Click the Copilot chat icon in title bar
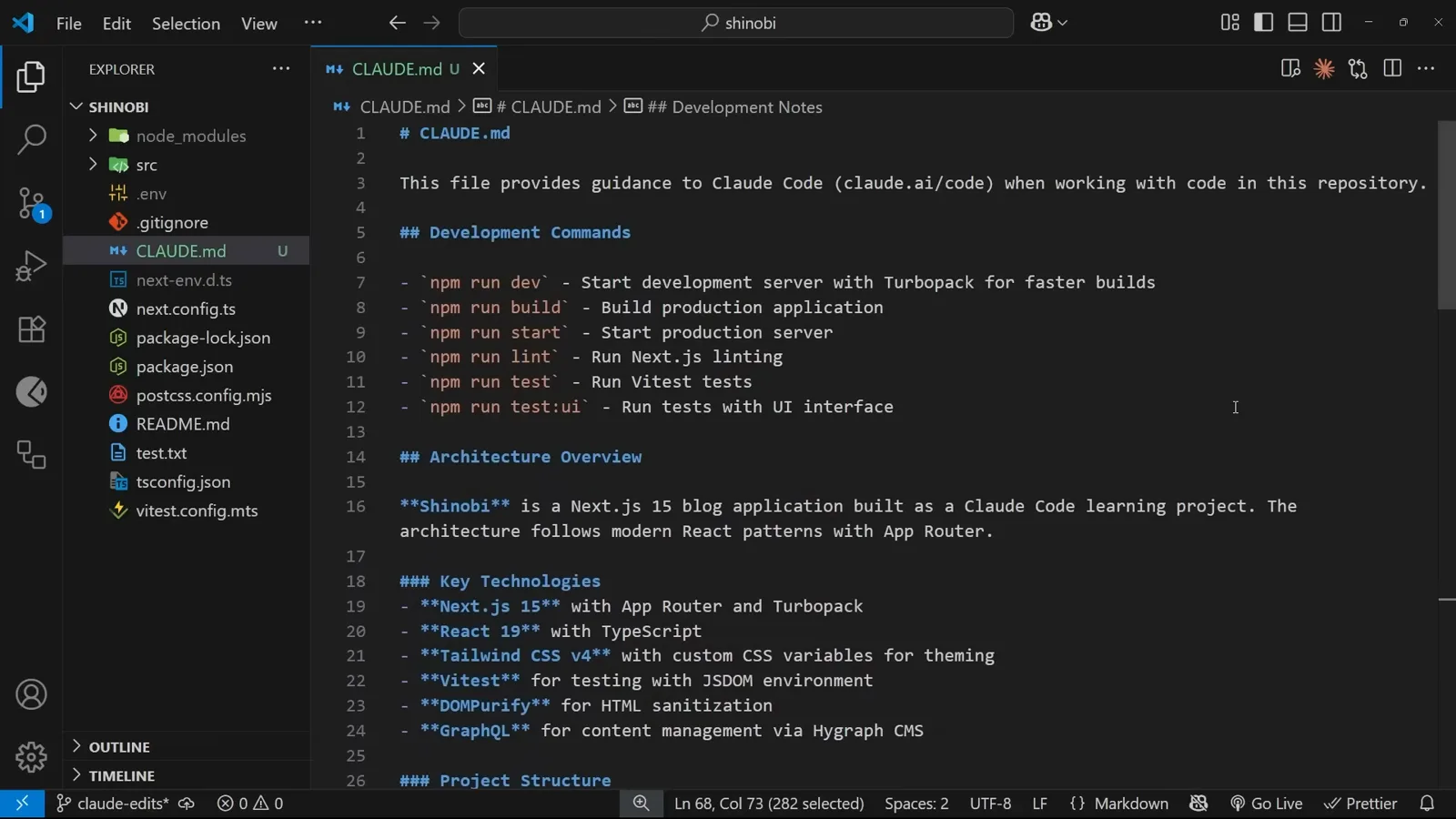 1041,23
